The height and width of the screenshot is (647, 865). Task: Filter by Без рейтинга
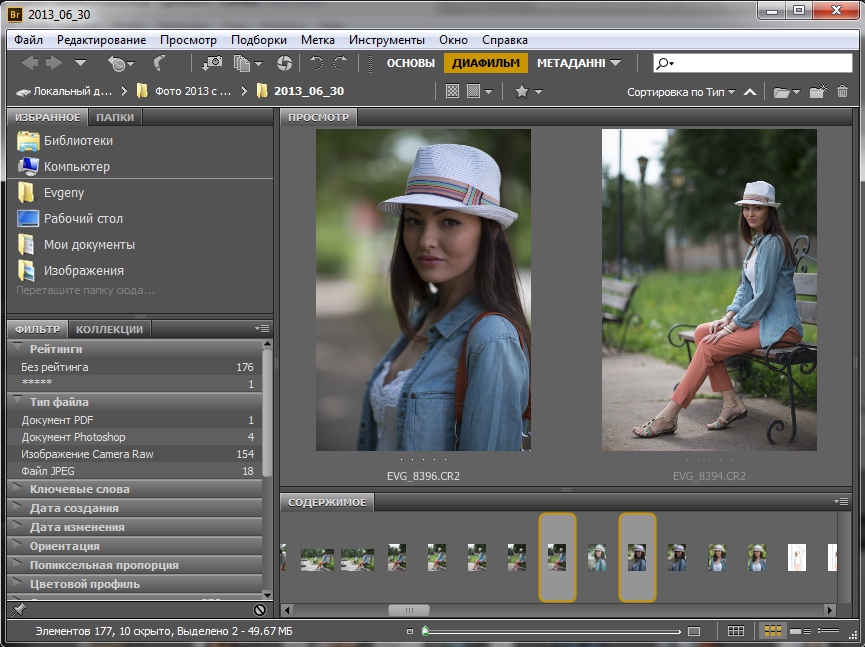pyautogui.click(x=136, y=367)
